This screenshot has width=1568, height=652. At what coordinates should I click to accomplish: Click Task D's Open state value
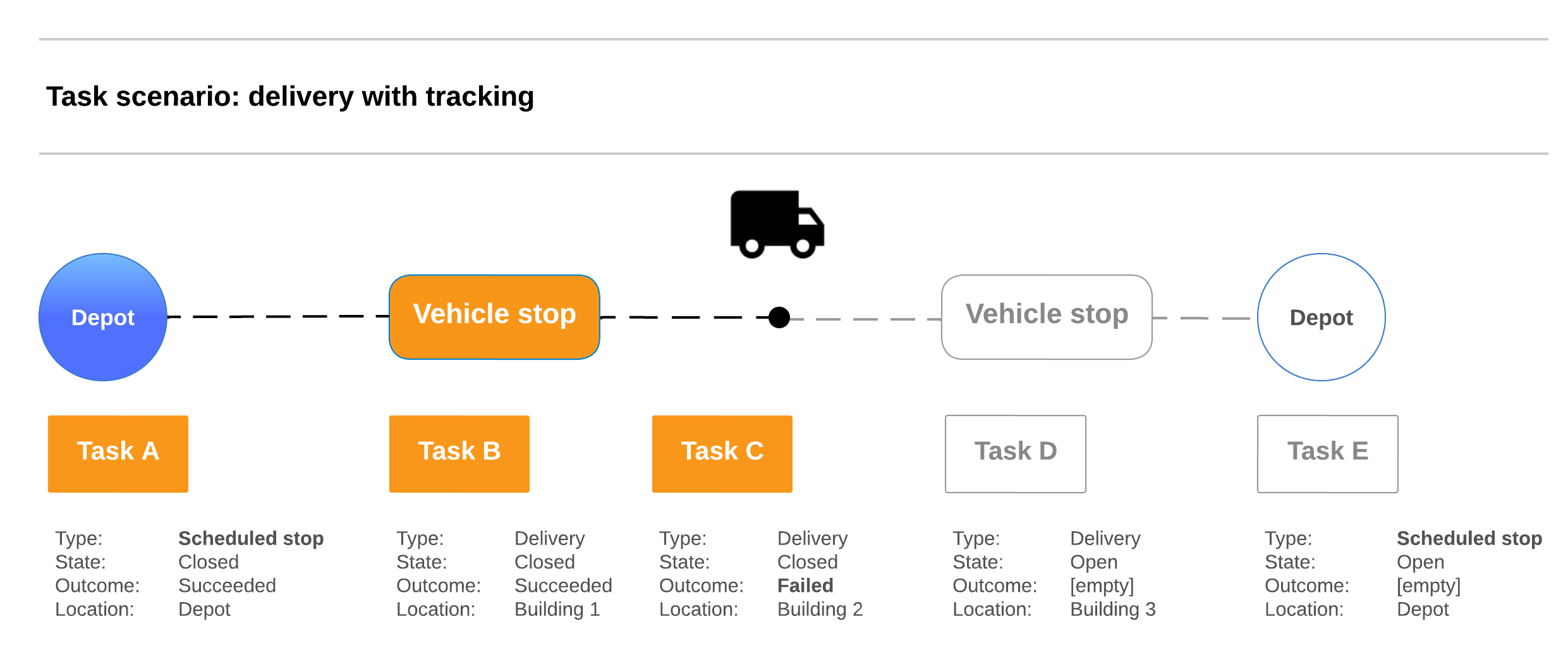[1094, 562]
